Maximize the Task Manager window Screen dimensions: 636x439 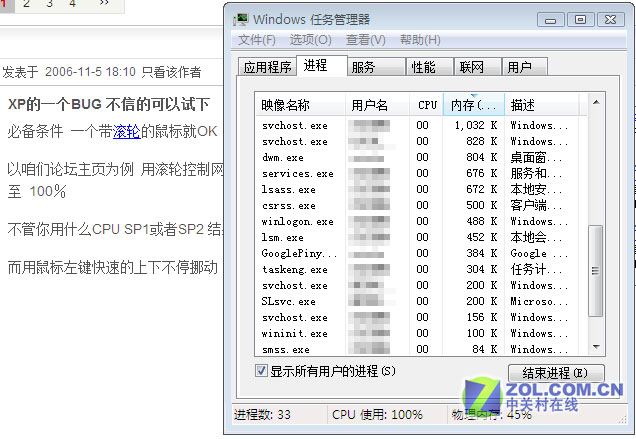tap(580, 19)
